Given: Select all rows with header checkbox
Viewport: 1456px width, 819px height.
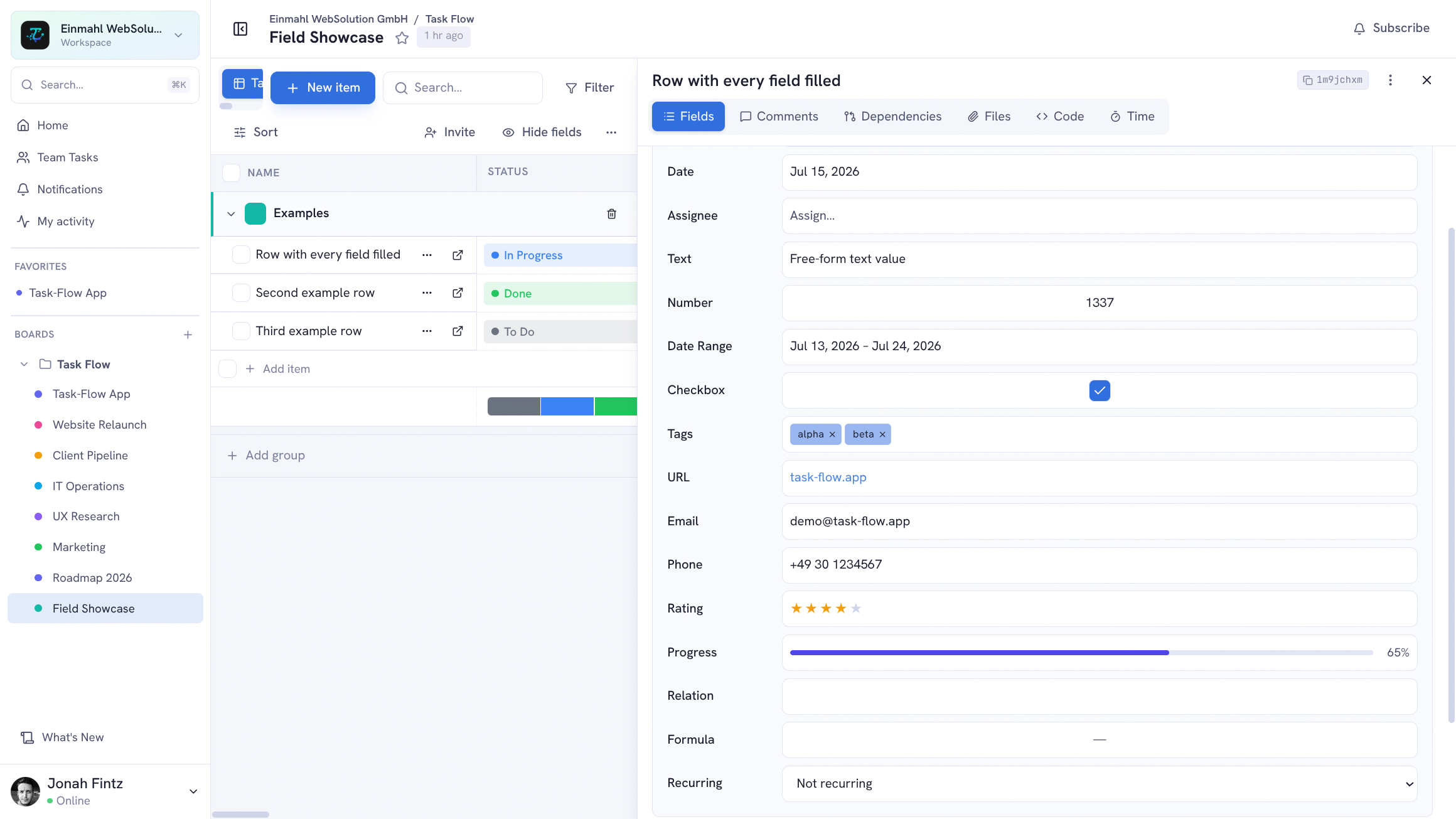Looking at the screenshot, I should coord(231,173).
